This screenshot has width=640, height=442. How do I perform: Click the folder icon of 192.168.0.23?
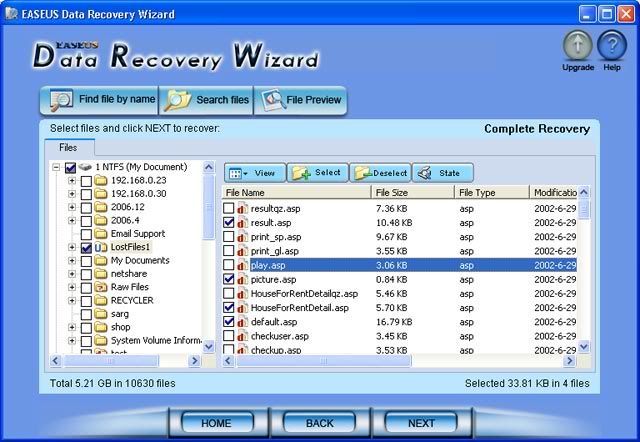coord(100,180)
